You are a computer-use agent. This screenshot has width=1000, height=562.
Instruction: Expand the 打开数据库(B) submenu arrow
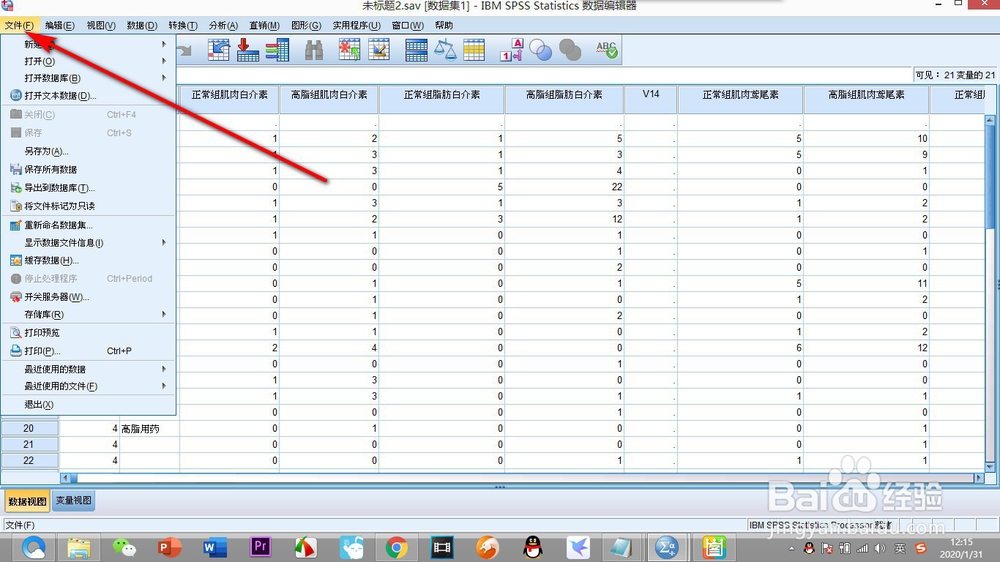point(164,78)
